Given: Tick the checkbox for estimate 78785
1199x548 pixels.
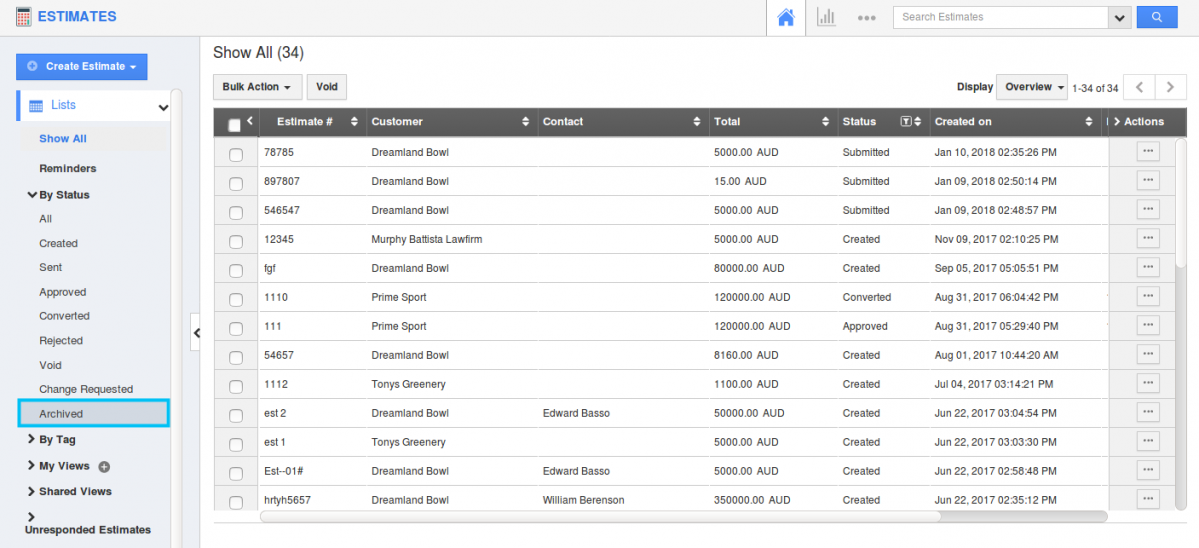Looking at the screenshot, I should [236, 155].
